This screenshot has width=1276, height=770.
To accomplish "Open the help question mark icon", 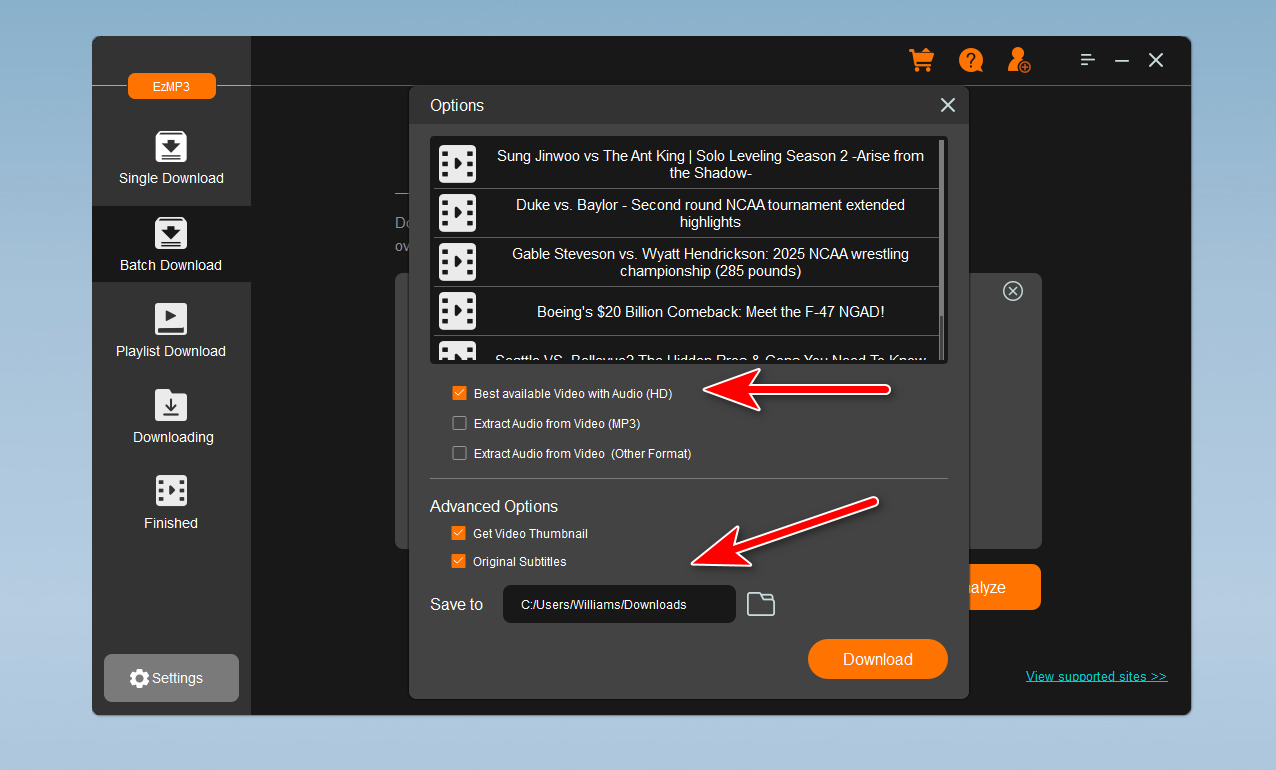I will click(971, 60).
